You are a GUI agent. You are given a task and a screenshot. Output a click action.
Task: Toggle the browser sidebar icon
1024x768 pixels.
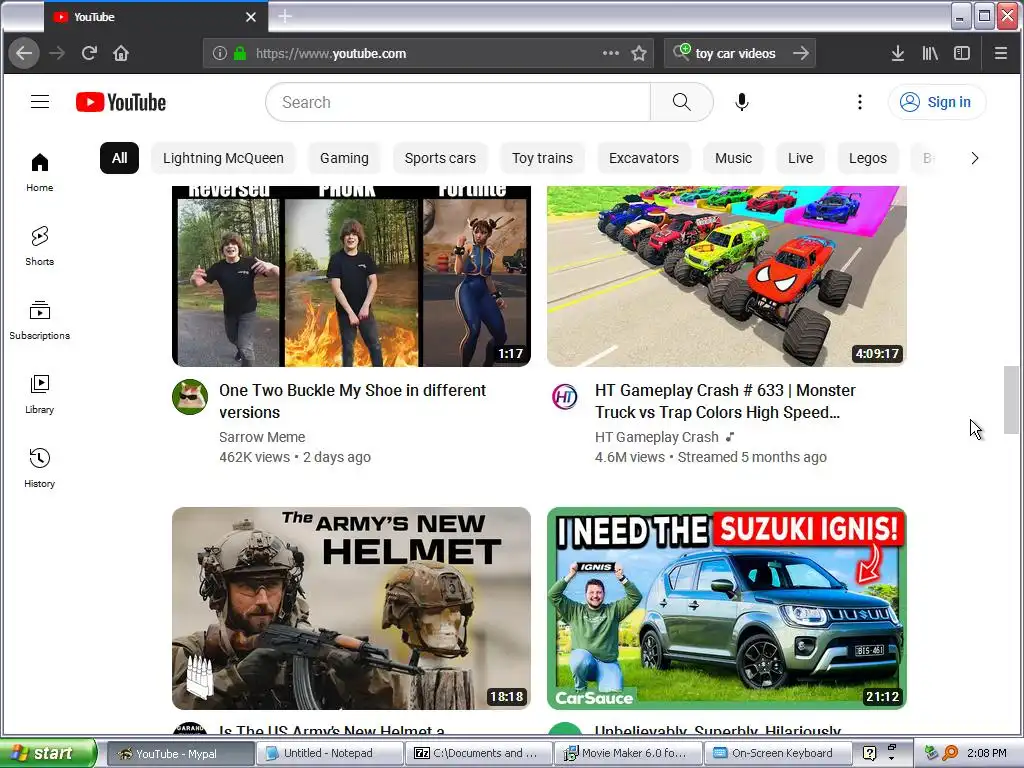point(962,53)
